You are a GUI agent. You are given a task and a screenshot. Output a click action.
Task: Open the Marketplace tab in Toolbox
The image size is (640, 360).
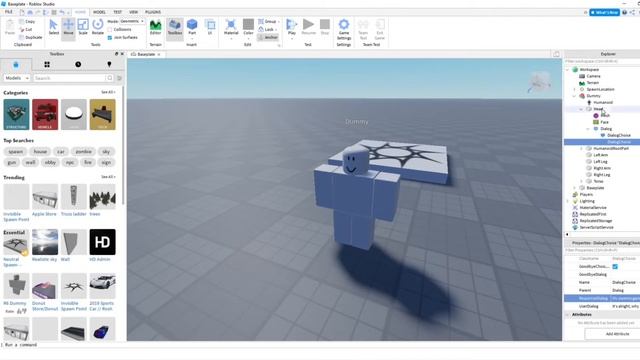pos(16,64)
